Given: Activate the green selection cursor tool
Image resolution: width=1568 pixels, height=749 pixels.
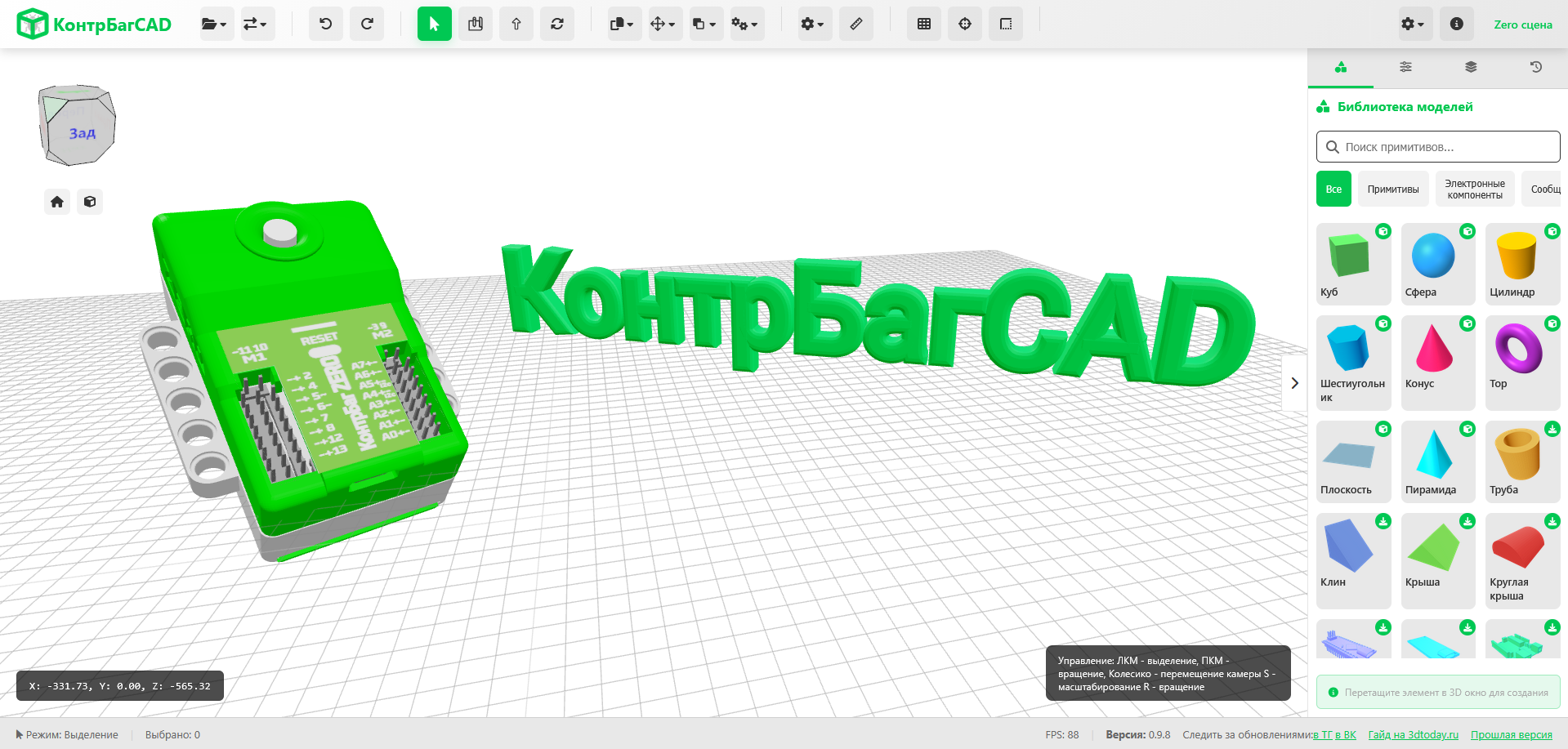Looking at the screenshot, I should coord(434,24).
